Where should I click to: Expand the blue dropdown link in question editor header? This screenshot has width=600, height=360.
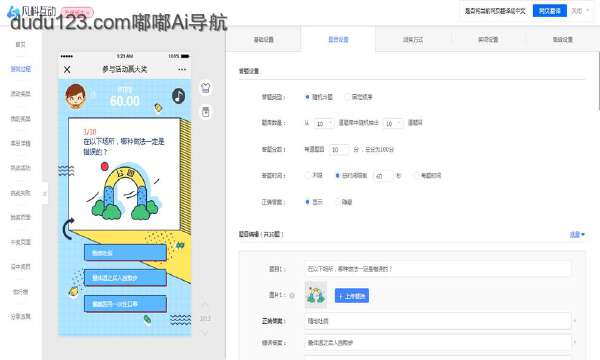(x=577, y=235)
